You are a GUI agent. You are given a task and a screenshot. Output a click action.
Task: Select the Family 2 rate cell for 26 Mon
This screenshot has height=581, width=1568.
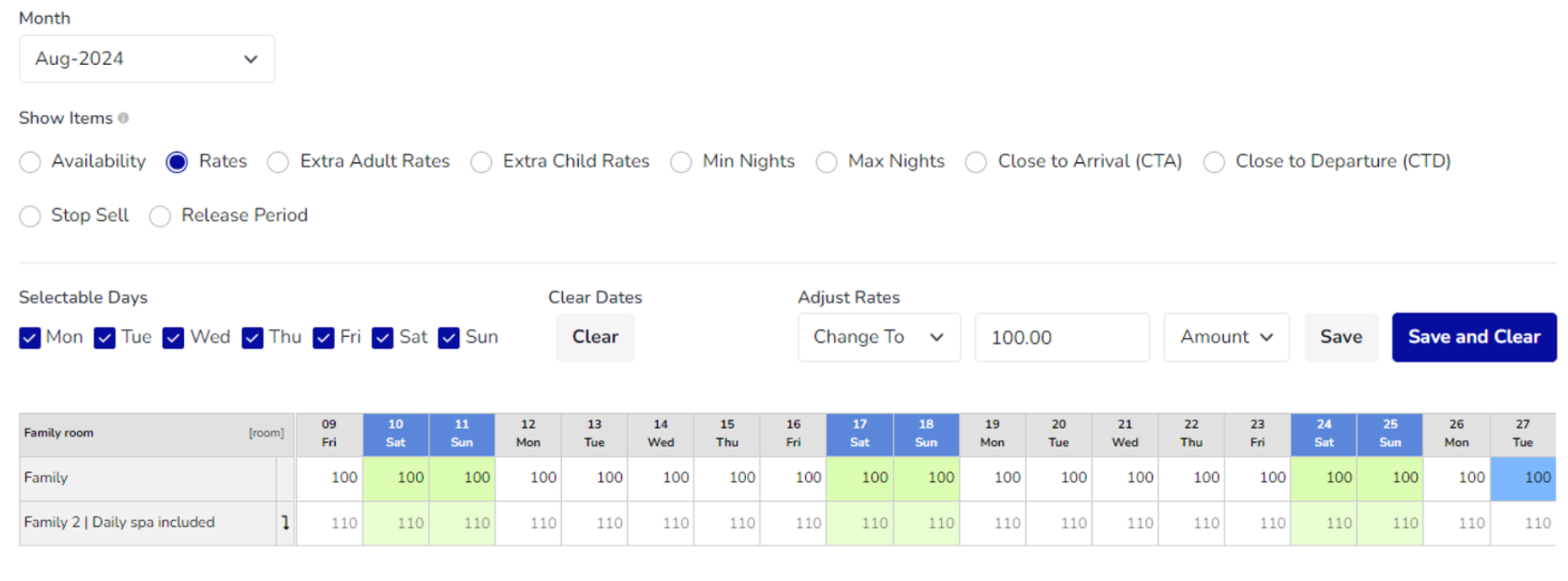click(1457, 524)
